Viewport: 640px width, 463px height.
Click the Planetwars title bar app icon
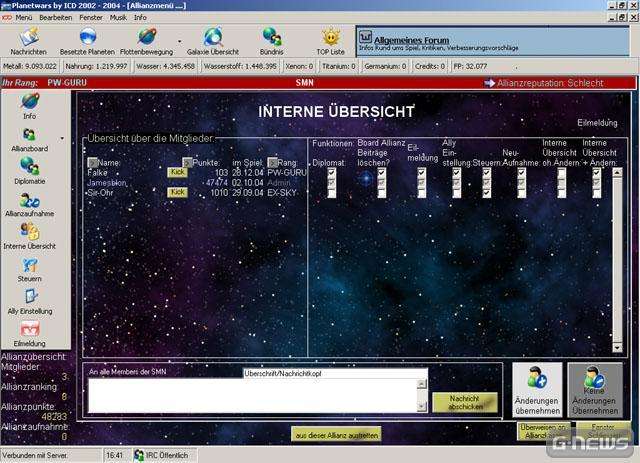click(x=6, y=6)
